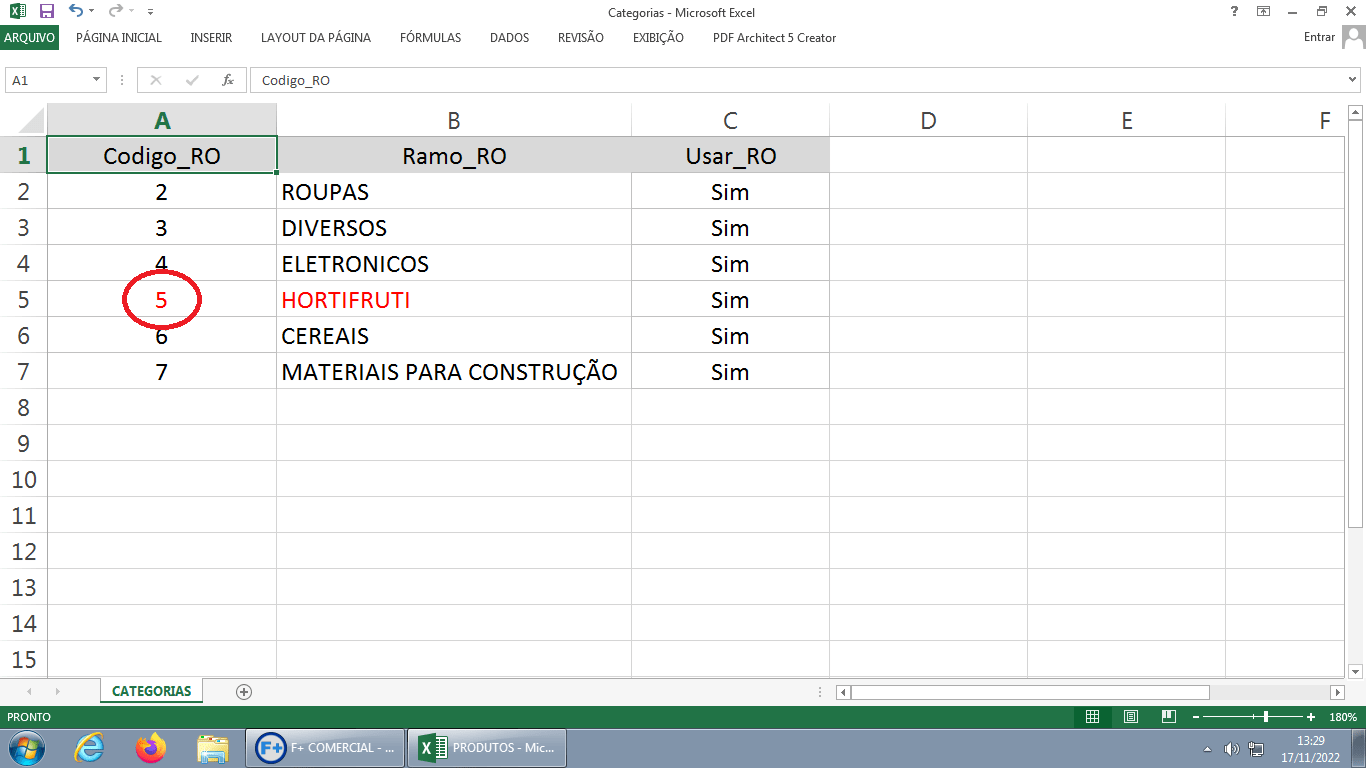The image size is (1366, 768).
Task: Click the formula bar confirm checkmark icon
Action: (x=192, y=80)
